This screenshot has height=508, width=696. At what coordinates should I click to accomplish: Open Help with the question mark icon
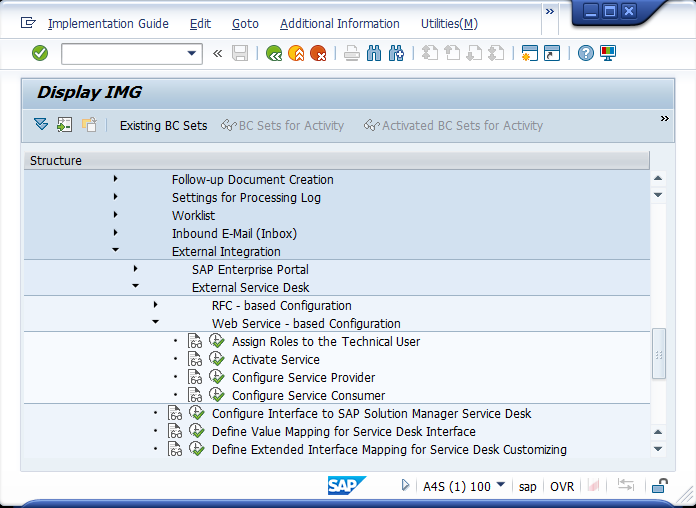pos(586,53)
